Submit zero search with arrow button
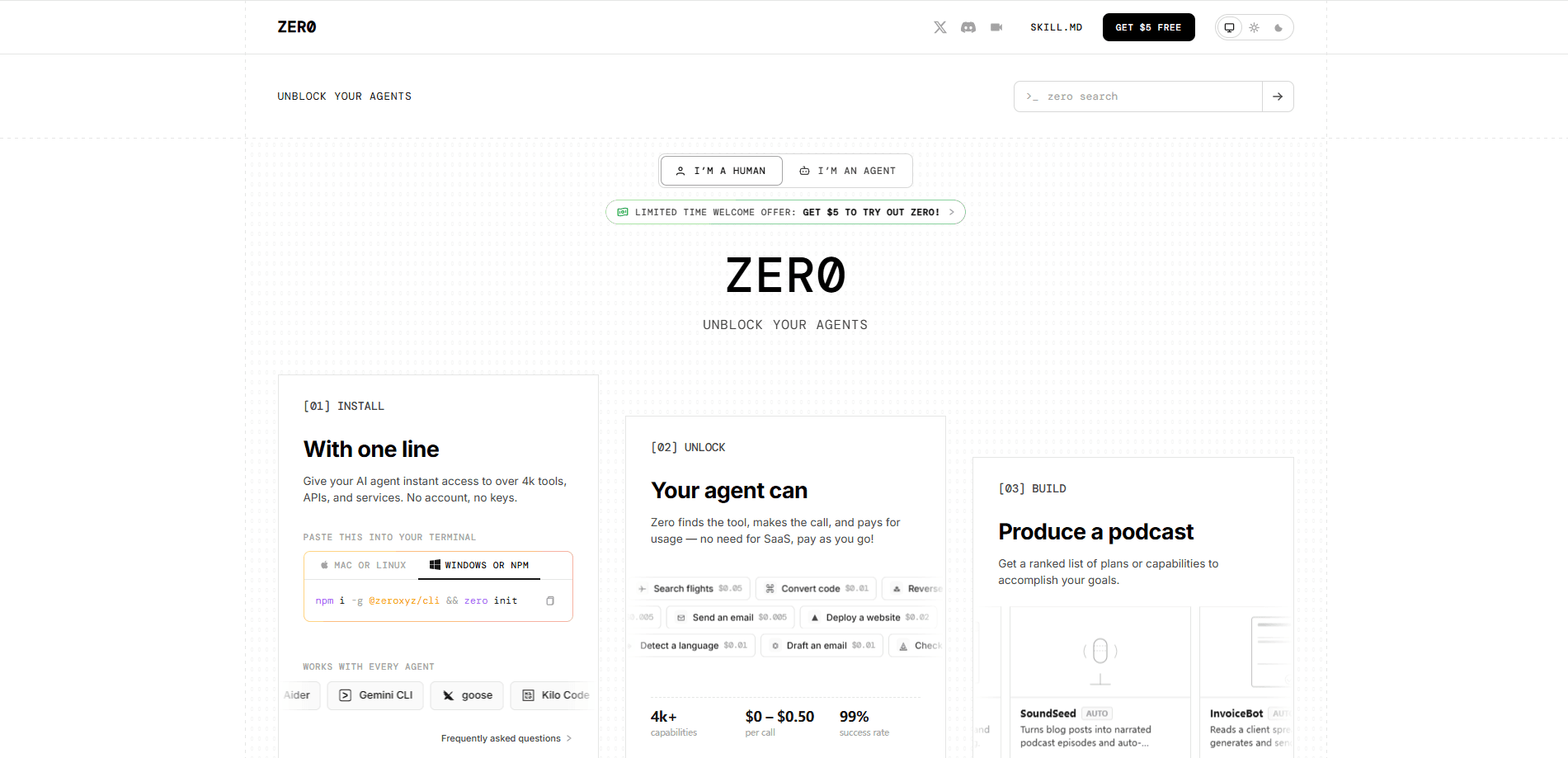 click(1278, 97)
